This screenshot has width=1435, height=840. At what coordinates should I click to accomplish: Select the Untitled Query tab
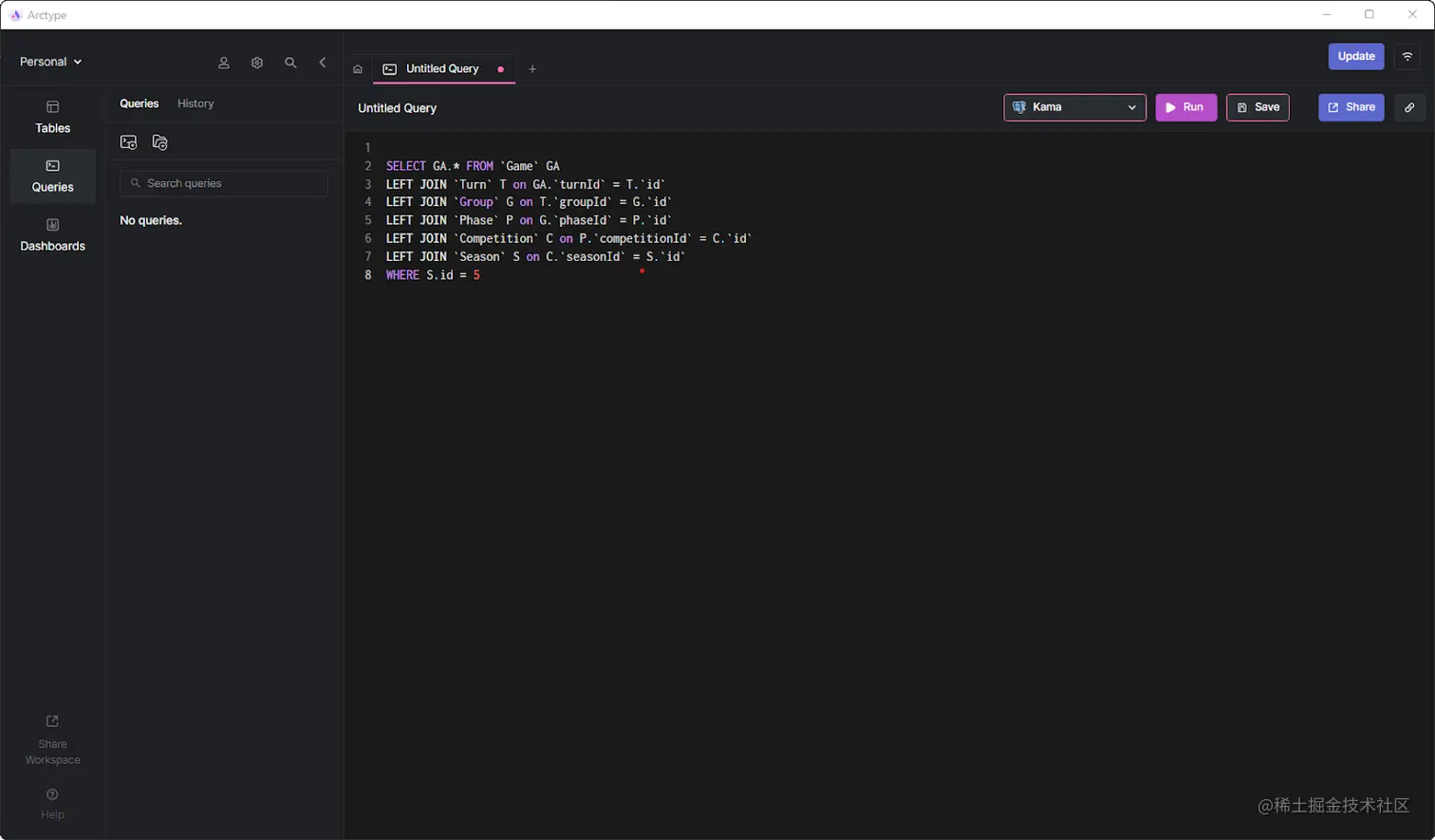[443, 69]
